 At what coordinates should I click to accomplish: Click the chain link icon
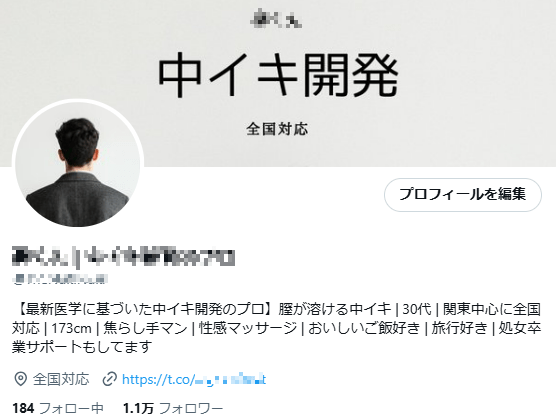[110, 379]
